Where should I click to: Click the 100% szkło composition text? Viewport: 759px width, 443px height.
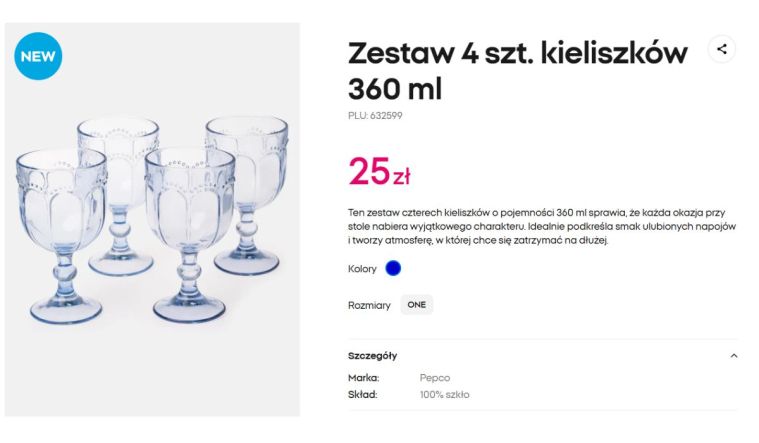click(444, 394)
